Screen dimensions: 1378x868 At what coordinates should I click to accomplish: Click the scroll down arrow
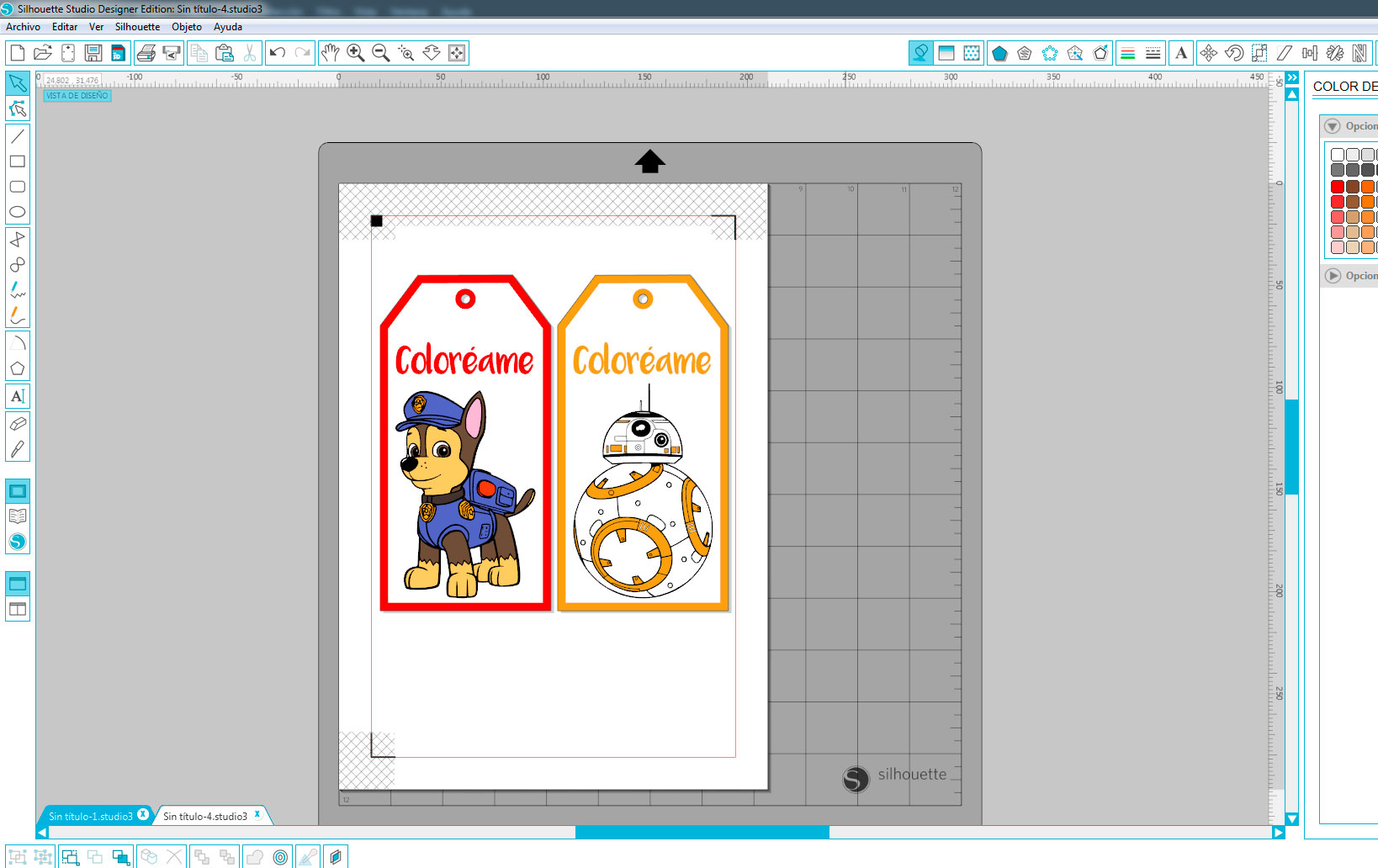1292,819
